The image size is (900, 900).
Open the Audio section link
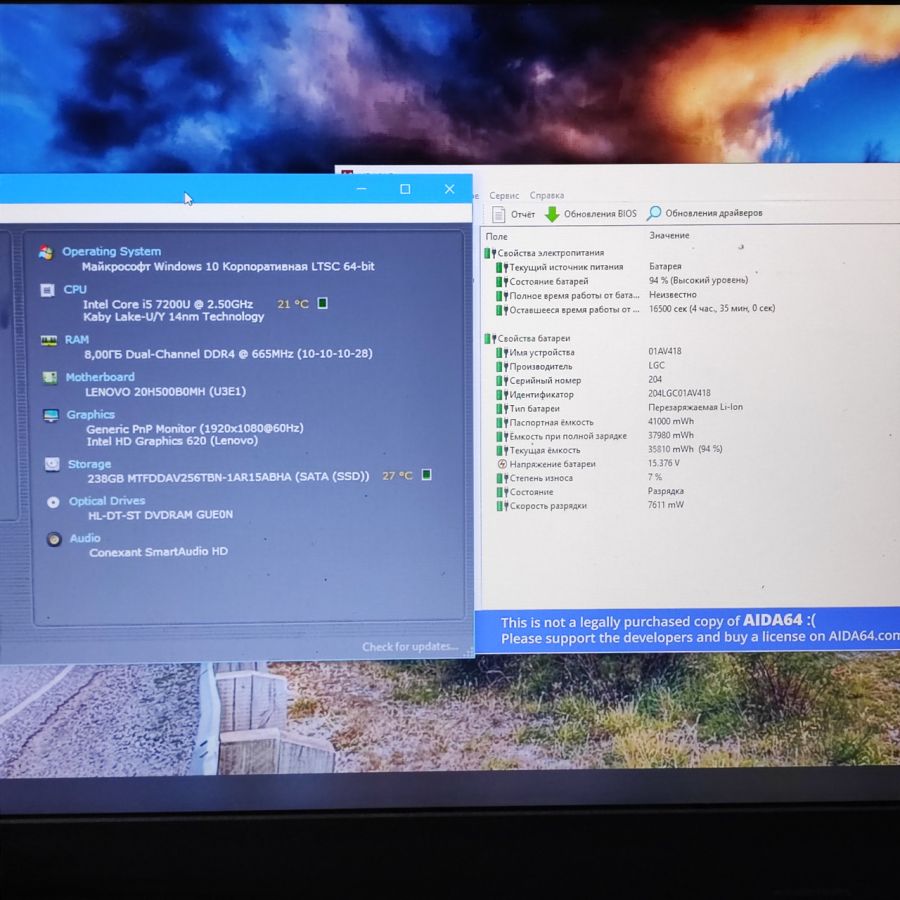[85, 538]
